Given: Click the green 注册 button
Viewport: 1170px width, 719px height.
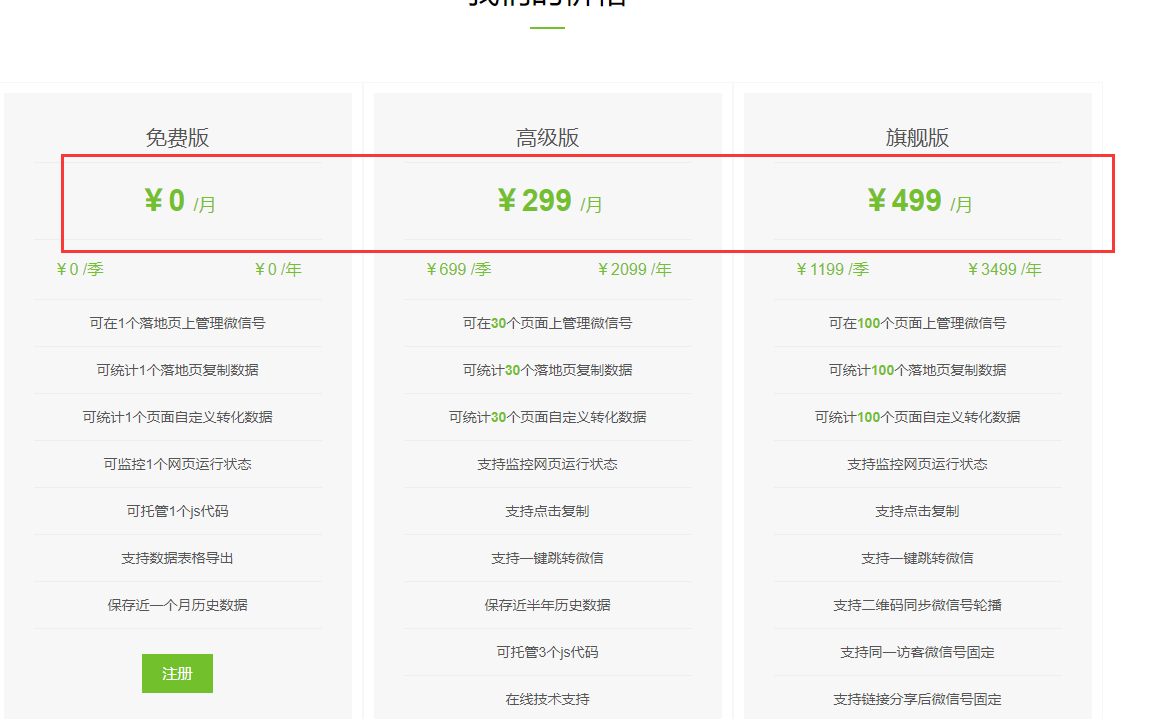Looking at the screenshot, I should tap(178, 674).
